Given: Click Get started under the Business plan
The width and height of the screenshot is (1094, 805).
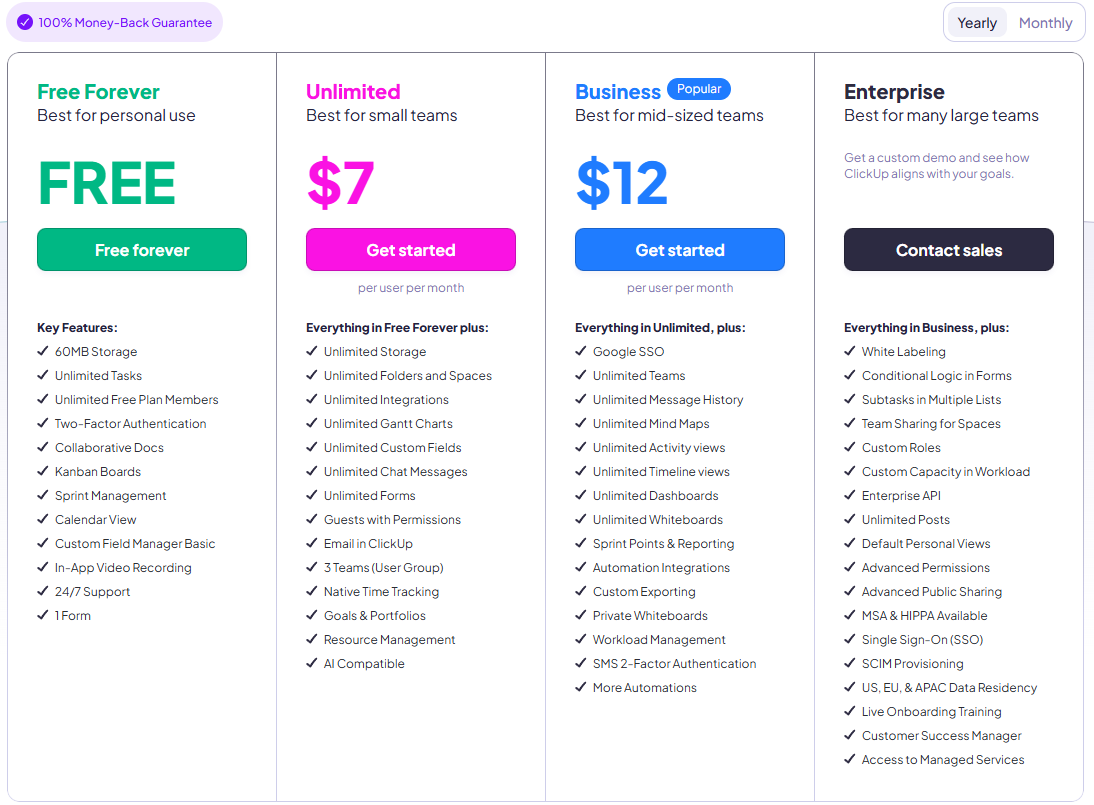Looking at the screenshot, I should tap(679, 249).
